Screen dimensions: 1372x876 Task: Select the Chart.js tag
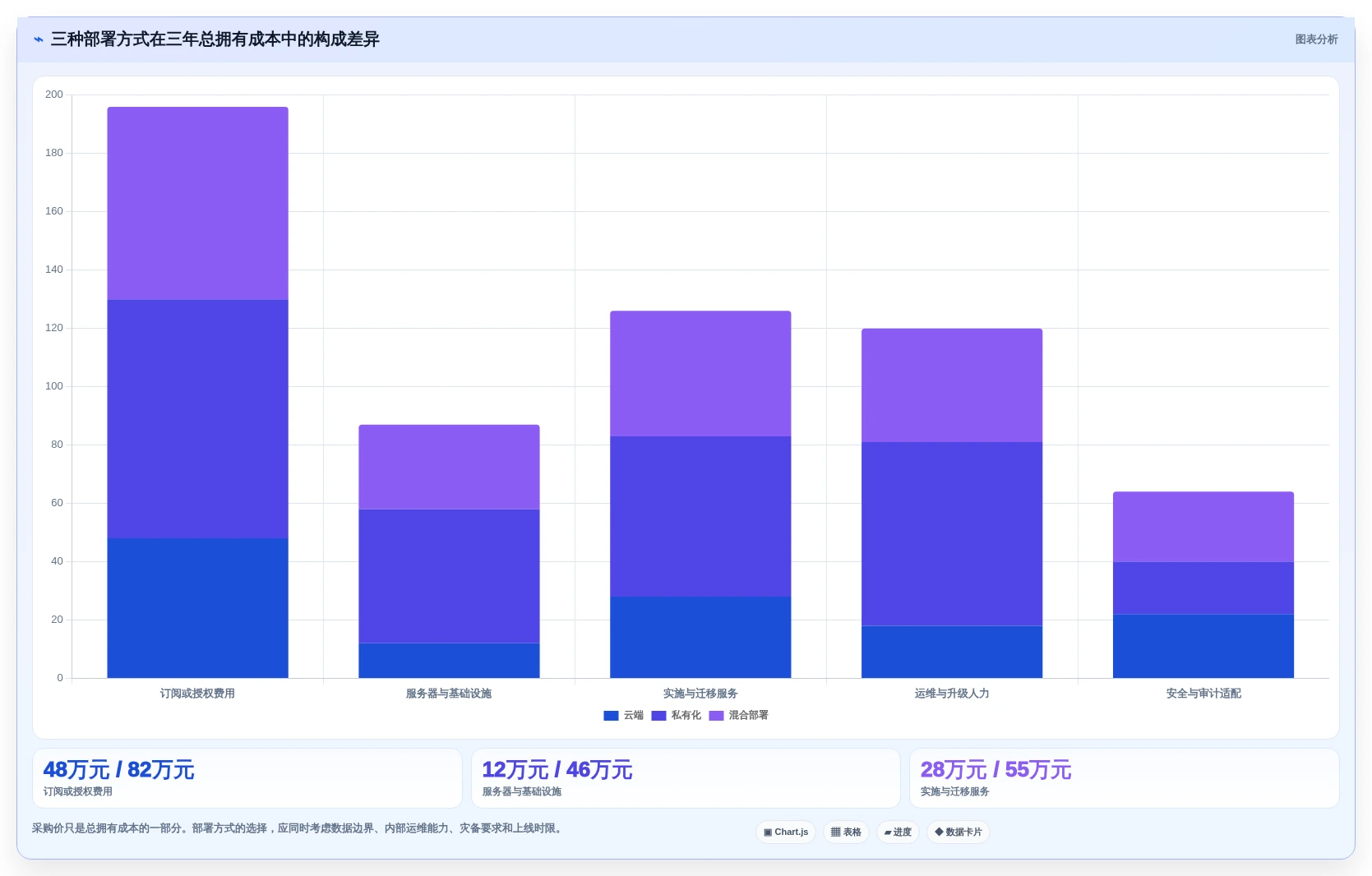[786, 832]
